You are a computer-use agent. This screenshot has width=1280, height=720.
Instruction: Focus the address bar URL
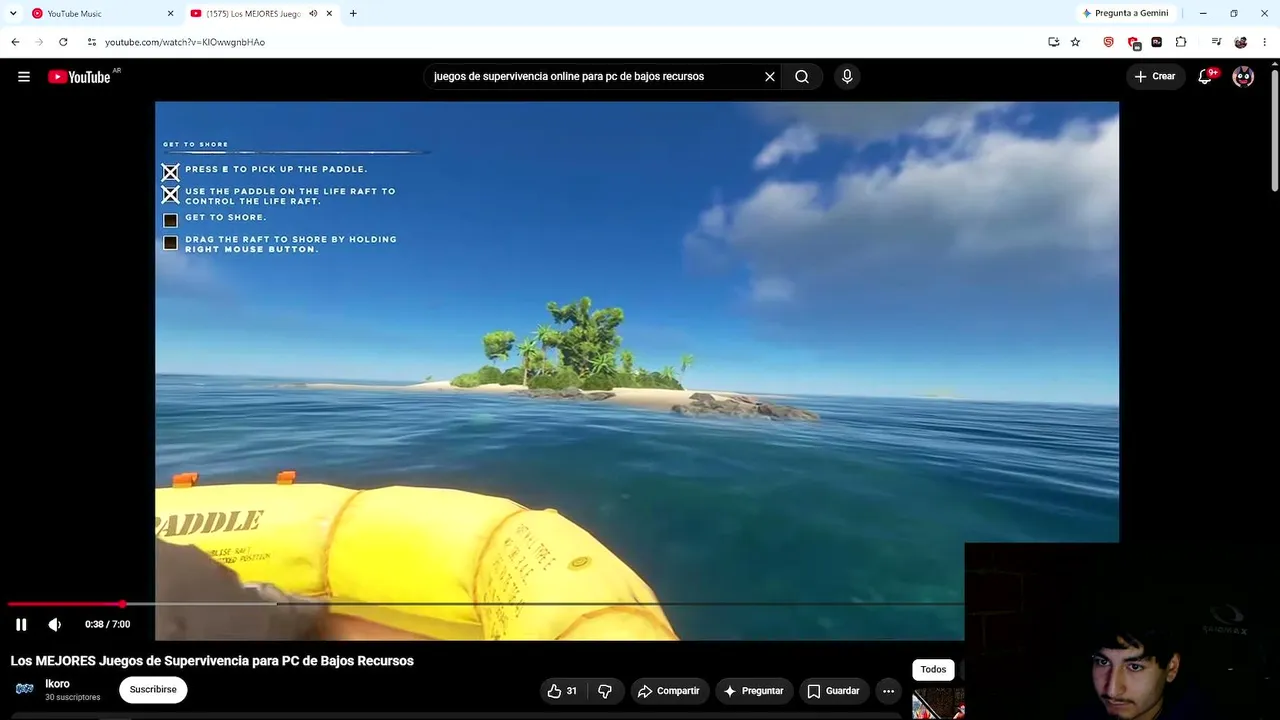click(185, 42)
